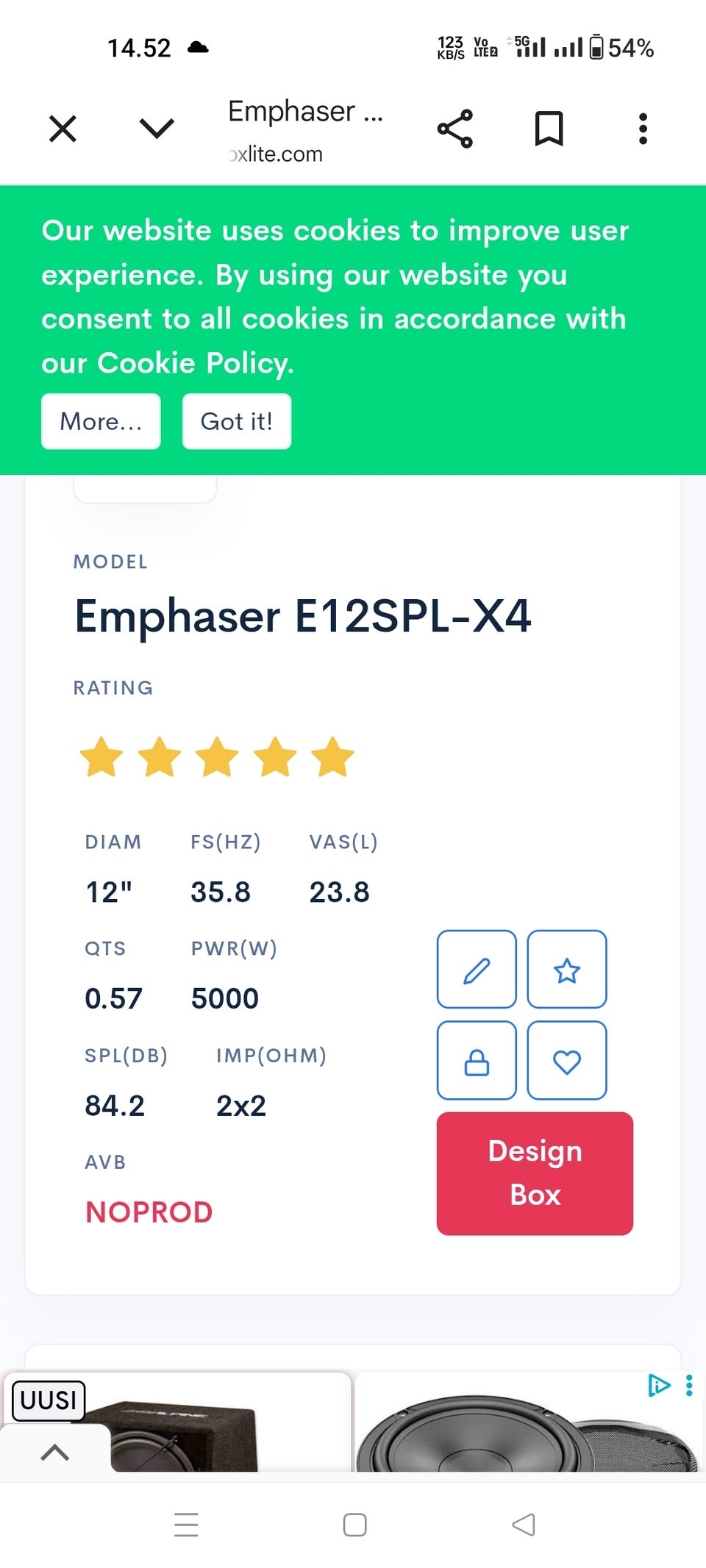Bookmark this page with bookmark icon
The width and height of the screenshot is (706, 1568).
549,129
